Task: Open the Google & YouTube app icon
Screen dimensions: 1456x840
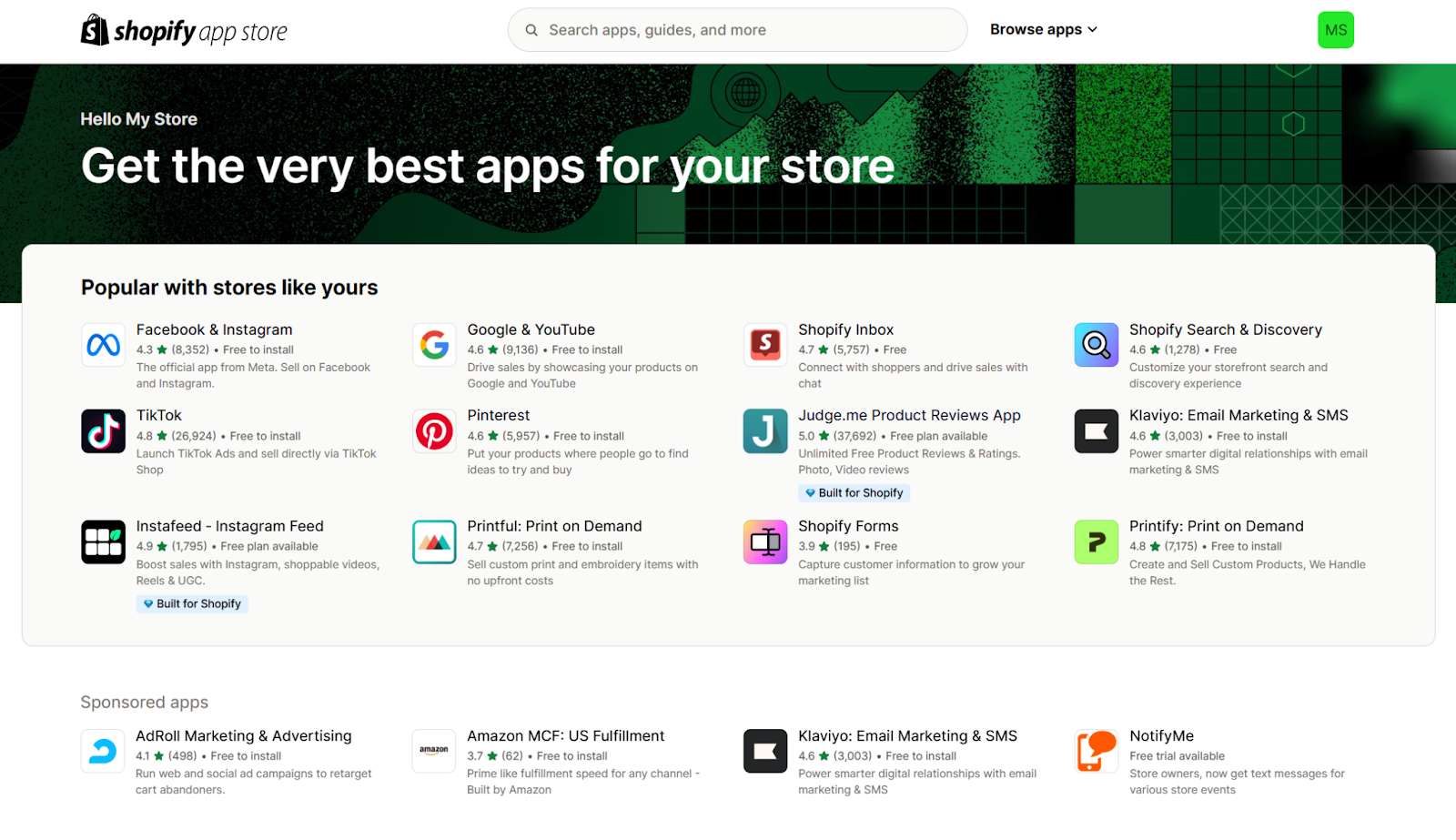Action: [x=433, y=345]
